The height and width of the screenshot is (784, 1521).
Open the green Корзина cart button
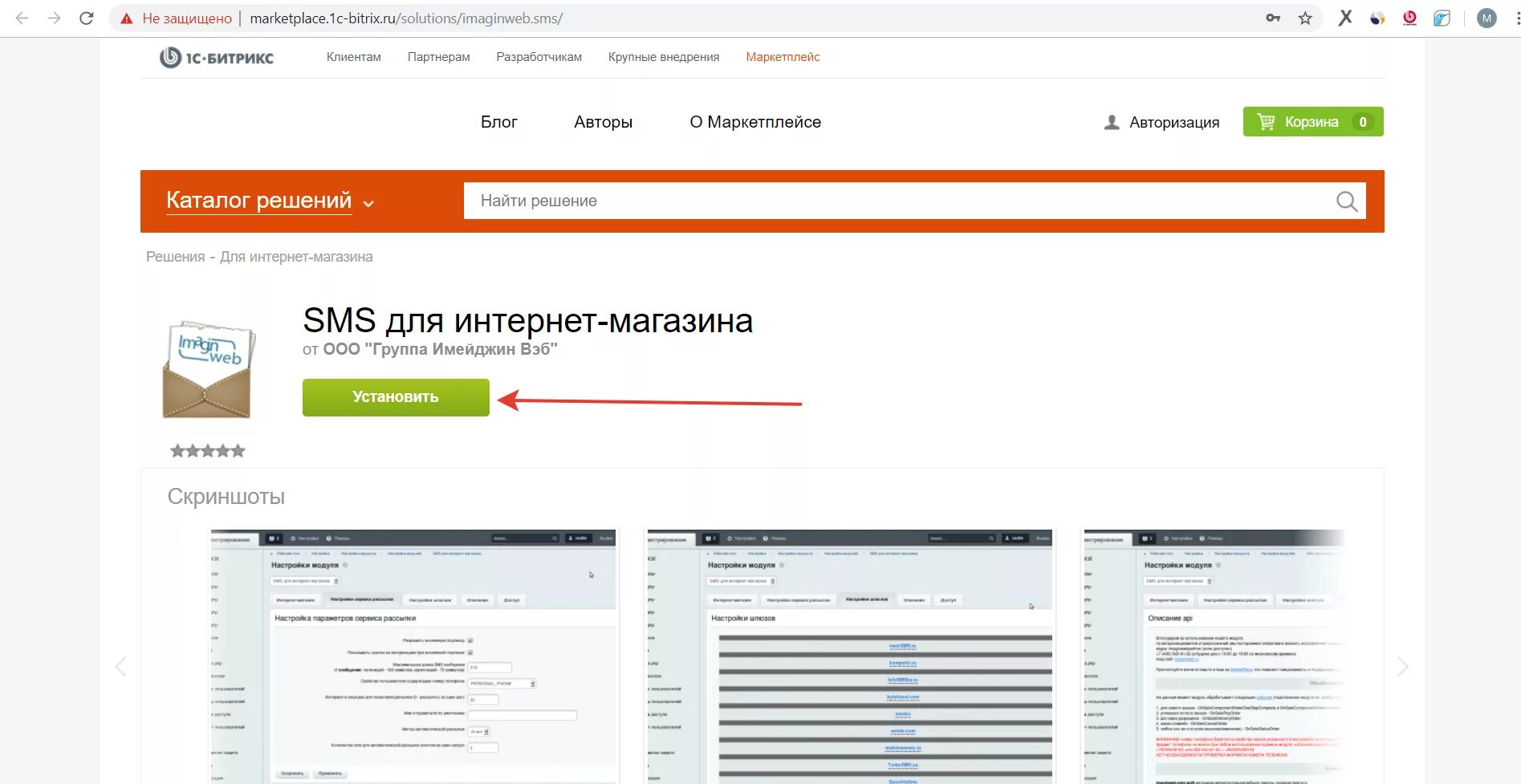1313,122
